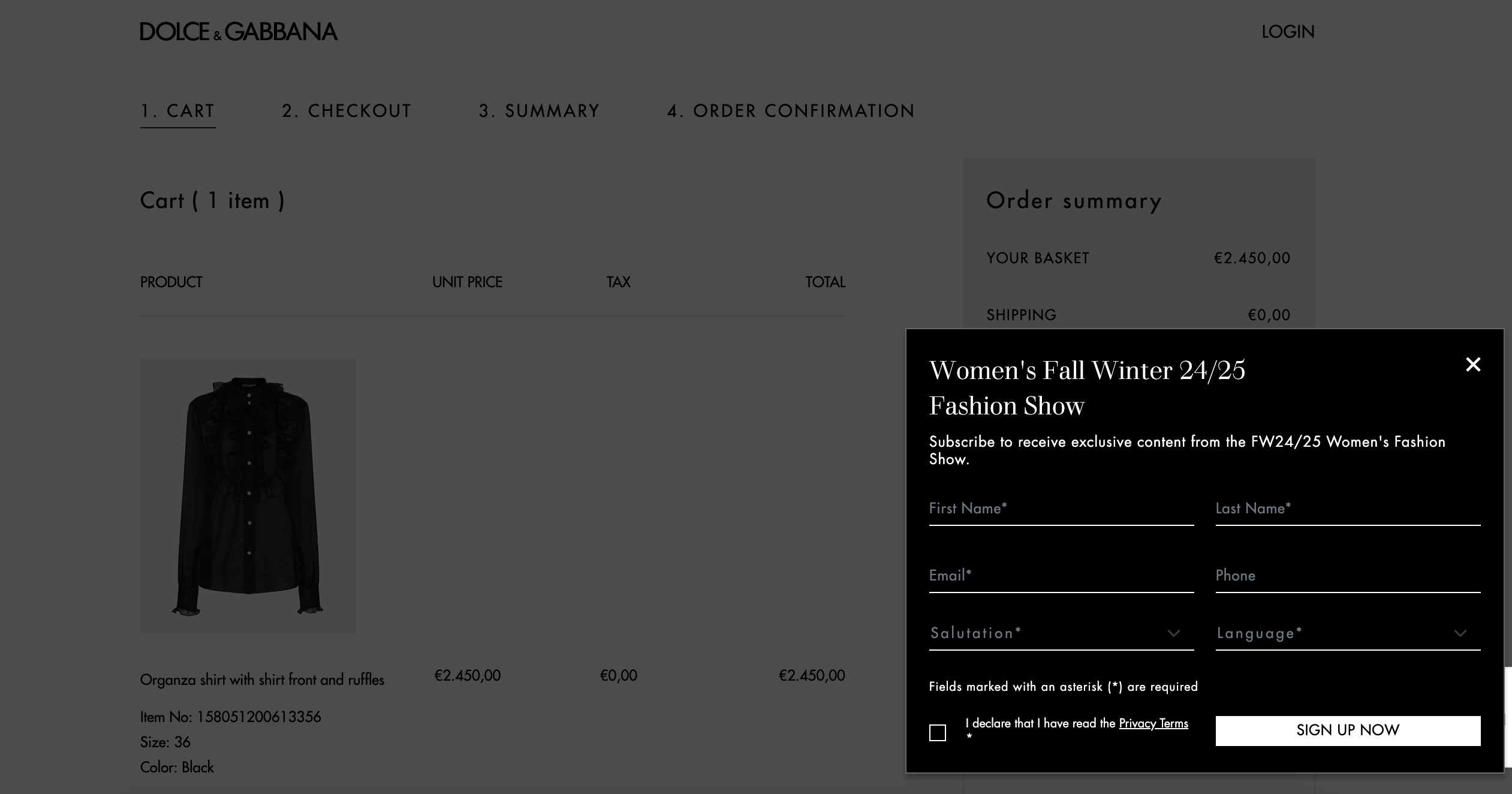Image resolution: width=1512 pixels, height=794 pixels.
Task: Focus the First Name field
Action: (x=1061, y=509)
